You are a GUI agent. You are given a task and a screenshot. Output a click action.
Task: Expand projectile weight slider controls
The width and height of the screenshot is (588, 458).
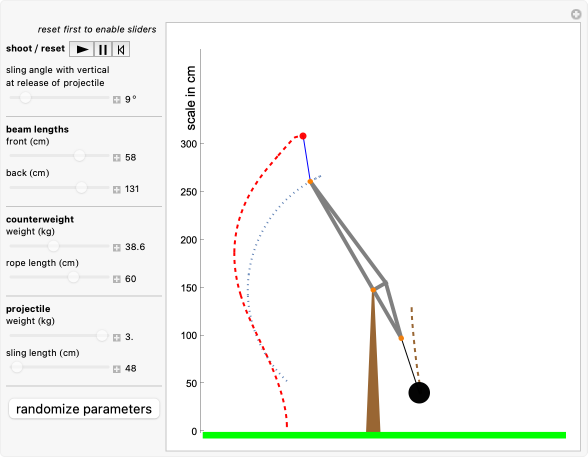(x=117, y=338)
